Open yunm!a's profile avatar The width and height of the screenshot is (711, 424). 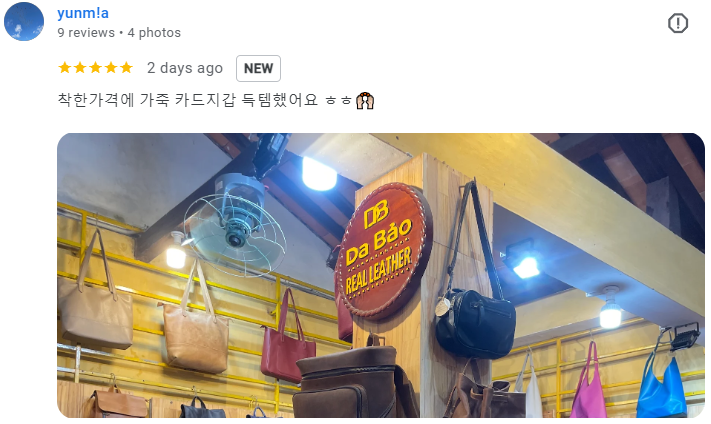(24, 21)
